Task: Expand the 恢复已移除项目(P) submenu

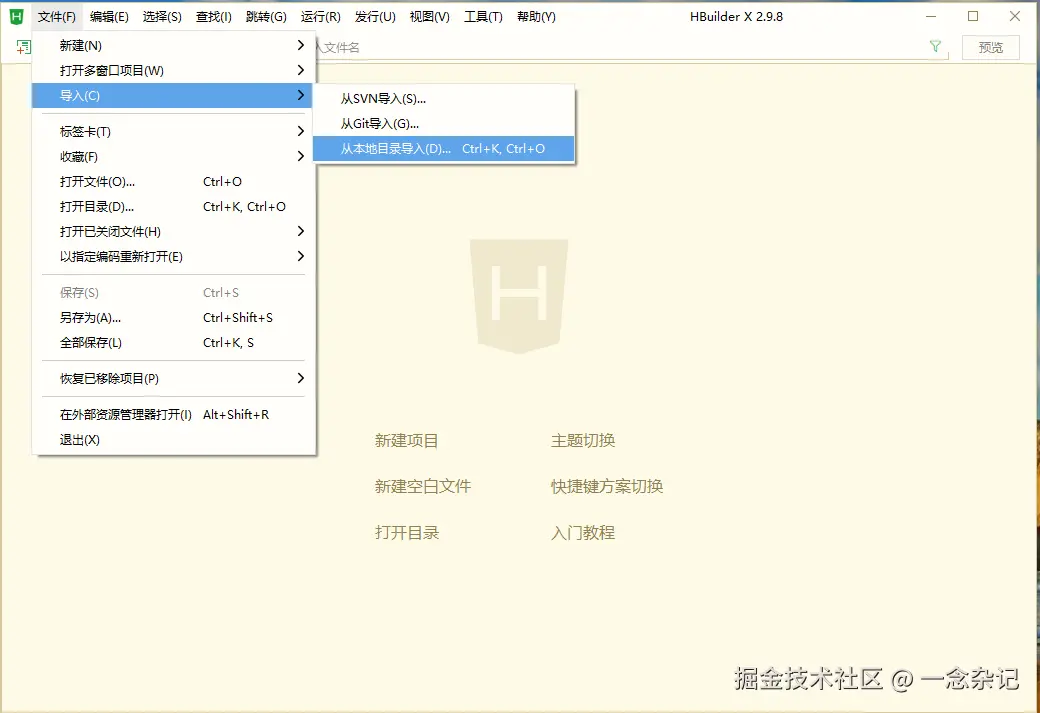Action: 174,379
